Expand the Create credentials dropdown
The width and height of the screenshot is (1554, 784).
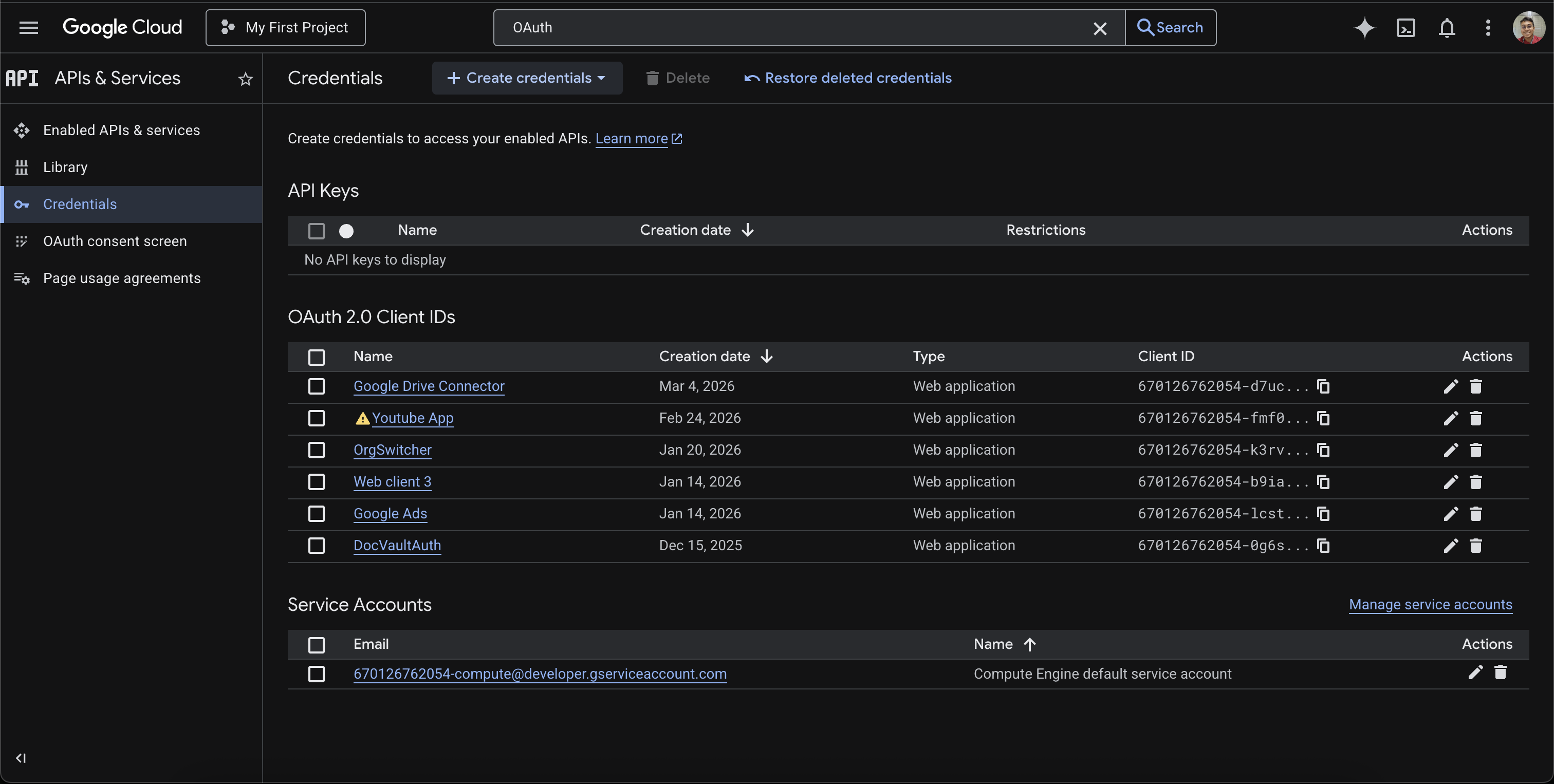527,78
